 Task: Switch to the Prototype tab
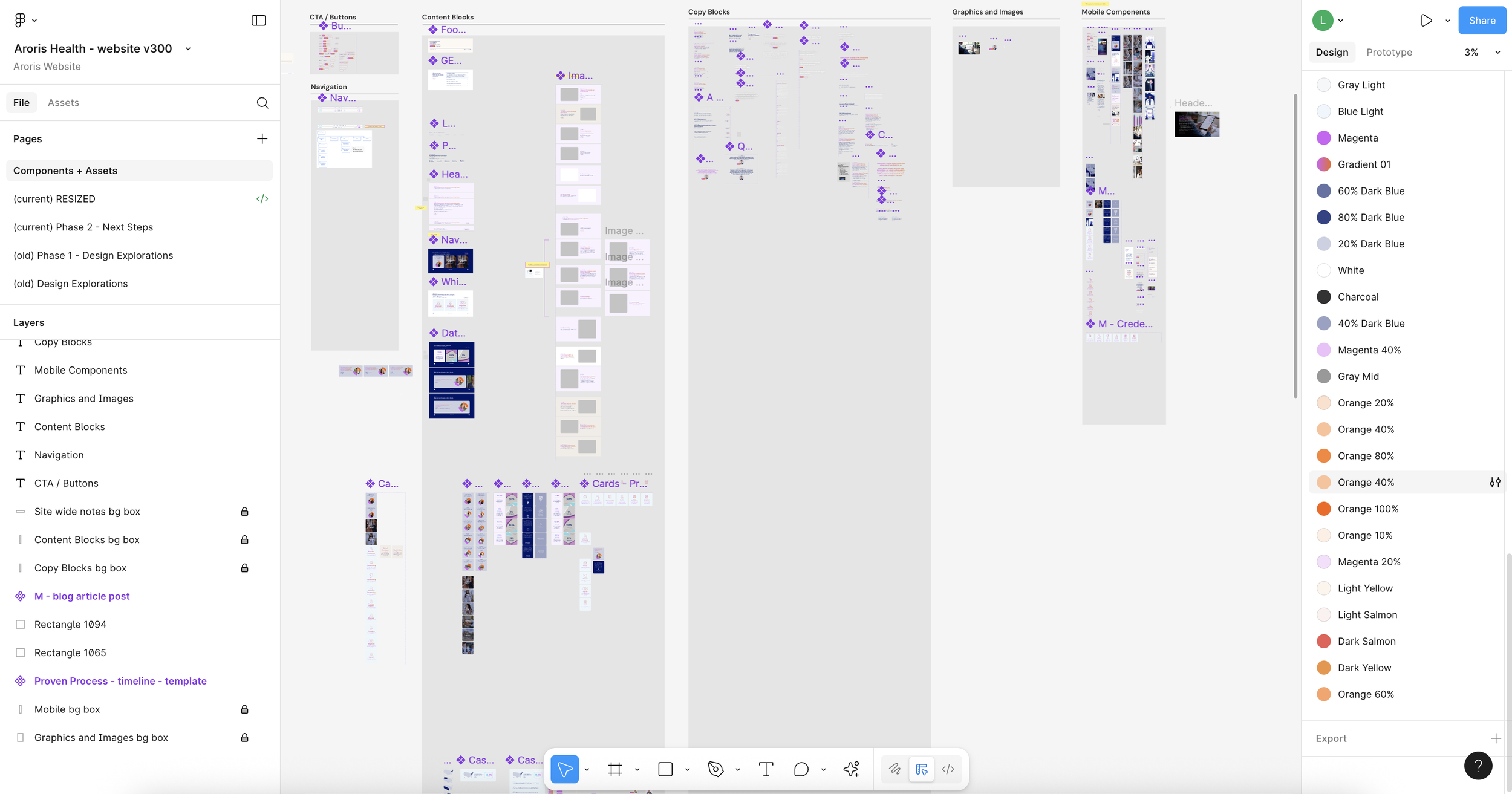click(x=1389, y=53)
